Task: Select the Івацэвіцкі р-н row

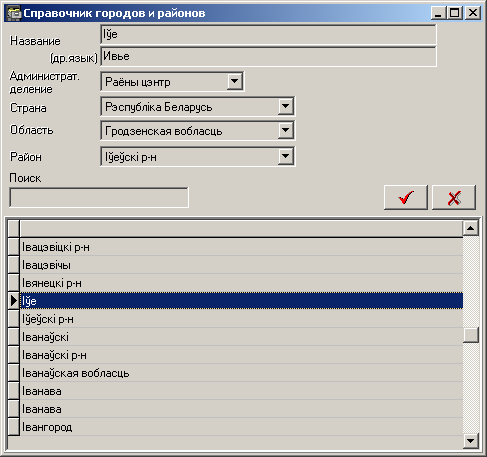Action: [241, 247]
